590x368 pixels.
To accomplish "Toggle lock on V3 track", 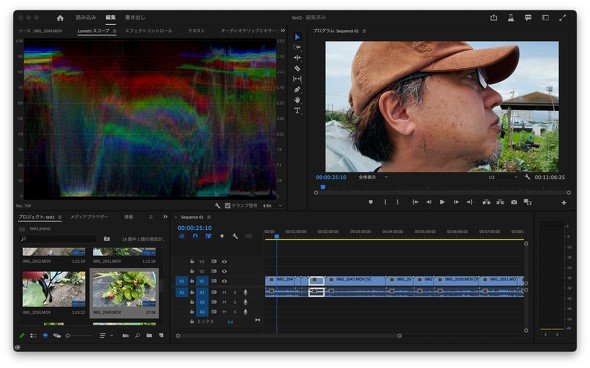I will point(192,262).
